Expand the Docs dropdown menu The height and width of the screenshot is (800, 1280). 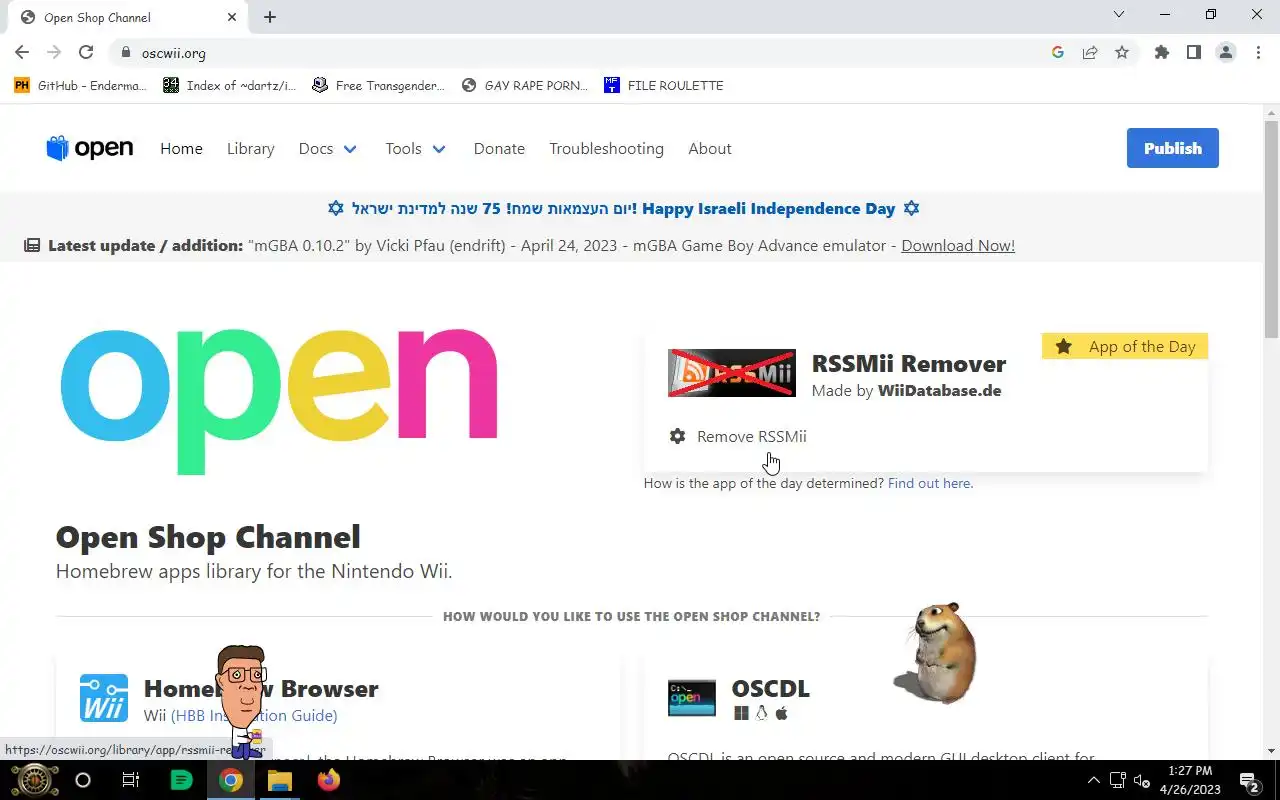pos(328,148)
